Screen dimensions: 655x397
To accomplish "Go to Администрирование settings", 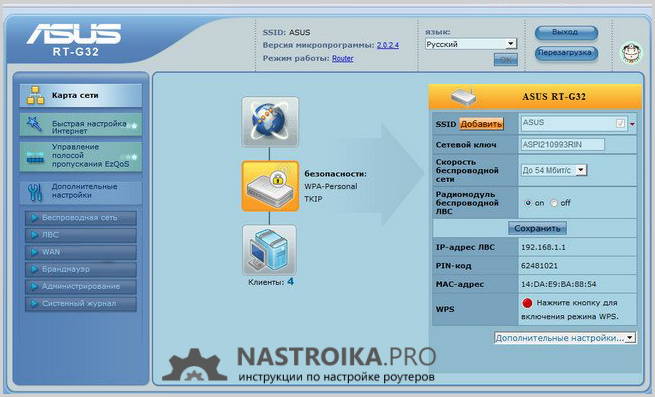I will (x=81, y=286).
